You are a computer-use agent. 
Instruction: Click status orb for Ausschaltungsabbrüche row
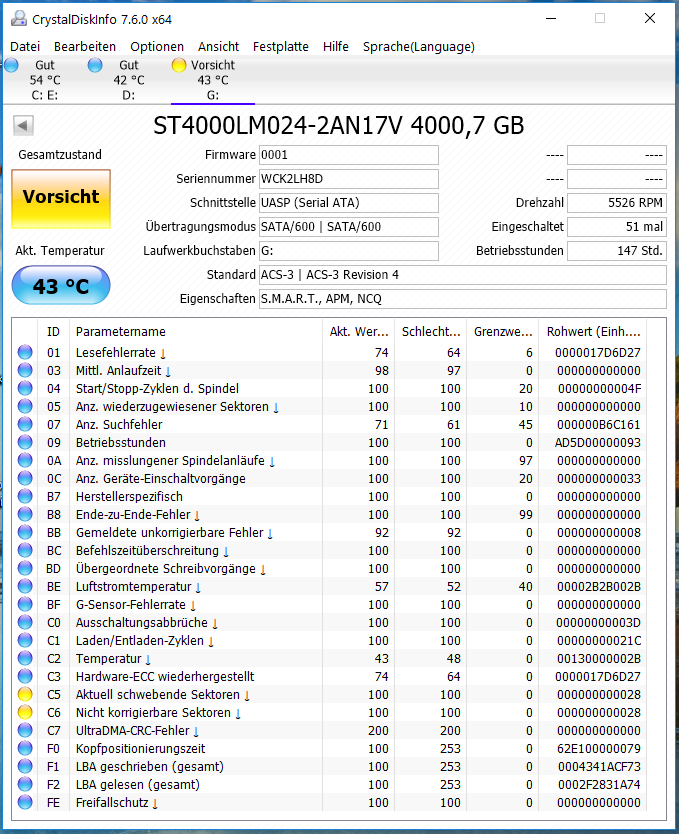tap(25, 622)
